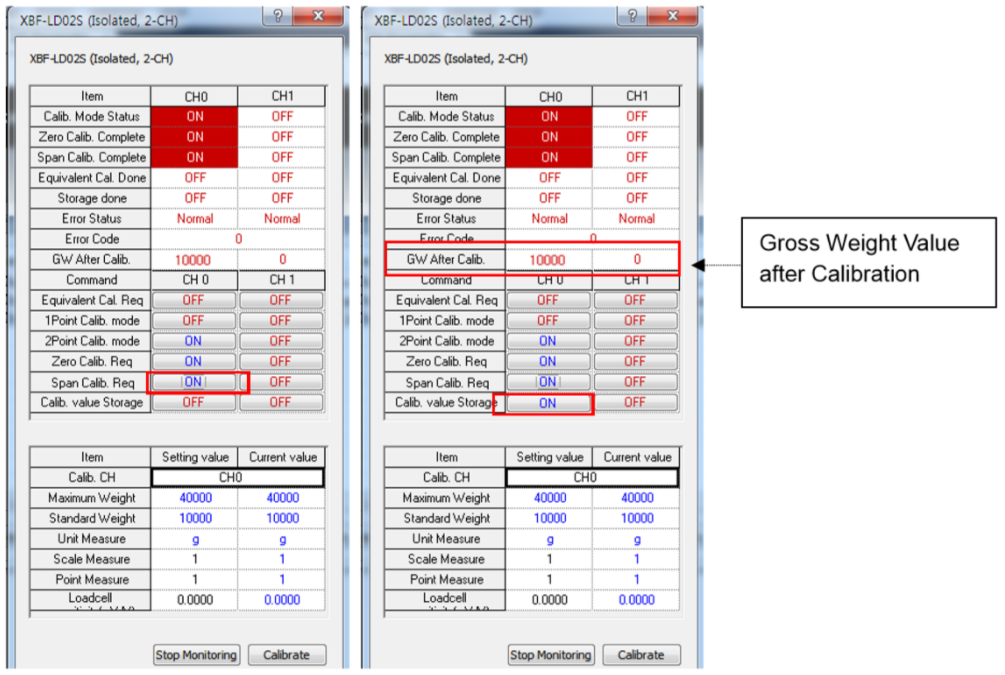Click the Scale Measure current value 1
This screenshot has height=675, width=1005.
(x=281, y=559)
